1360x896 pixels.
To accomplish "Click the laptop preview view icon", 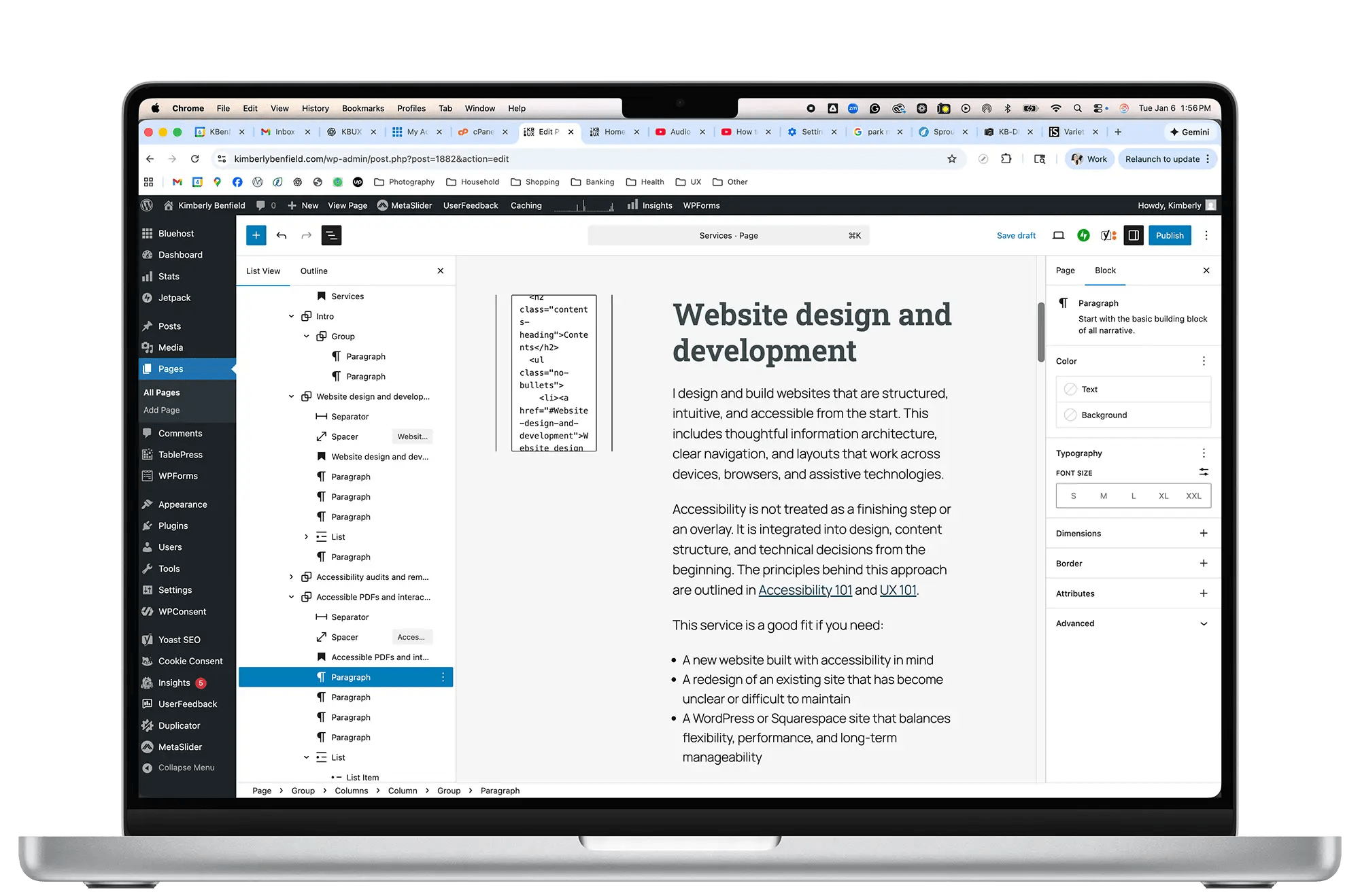I will click(x=1058, y=235).
